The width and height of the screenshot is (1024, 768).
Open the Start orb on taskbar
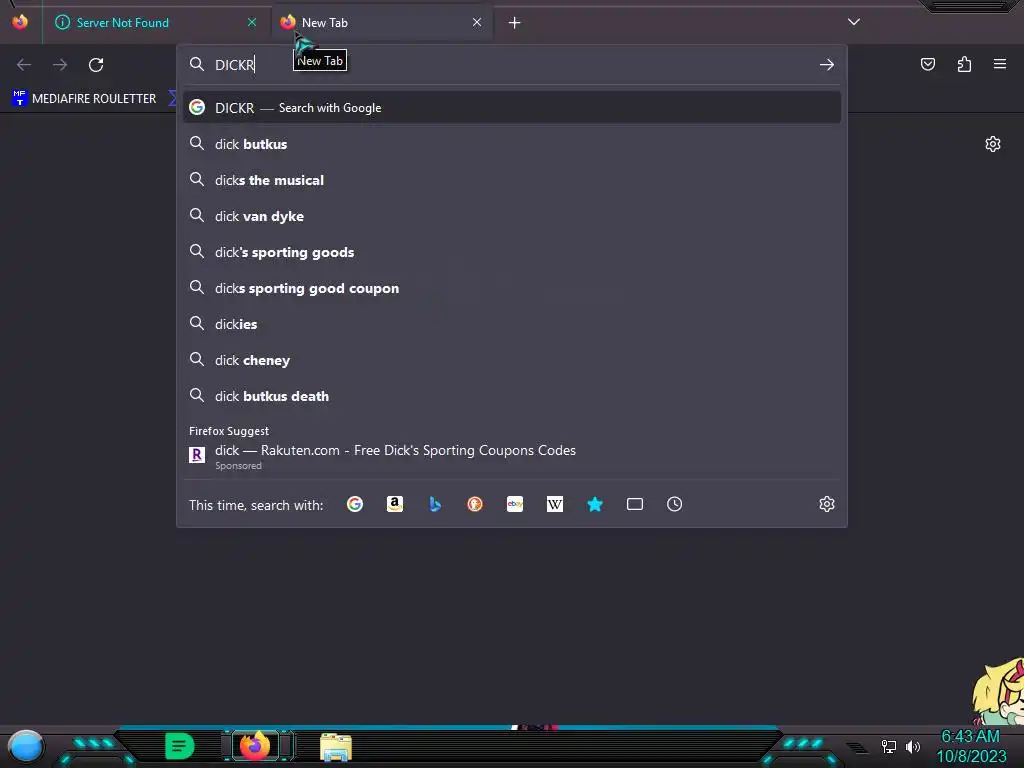tap(26, 746)
